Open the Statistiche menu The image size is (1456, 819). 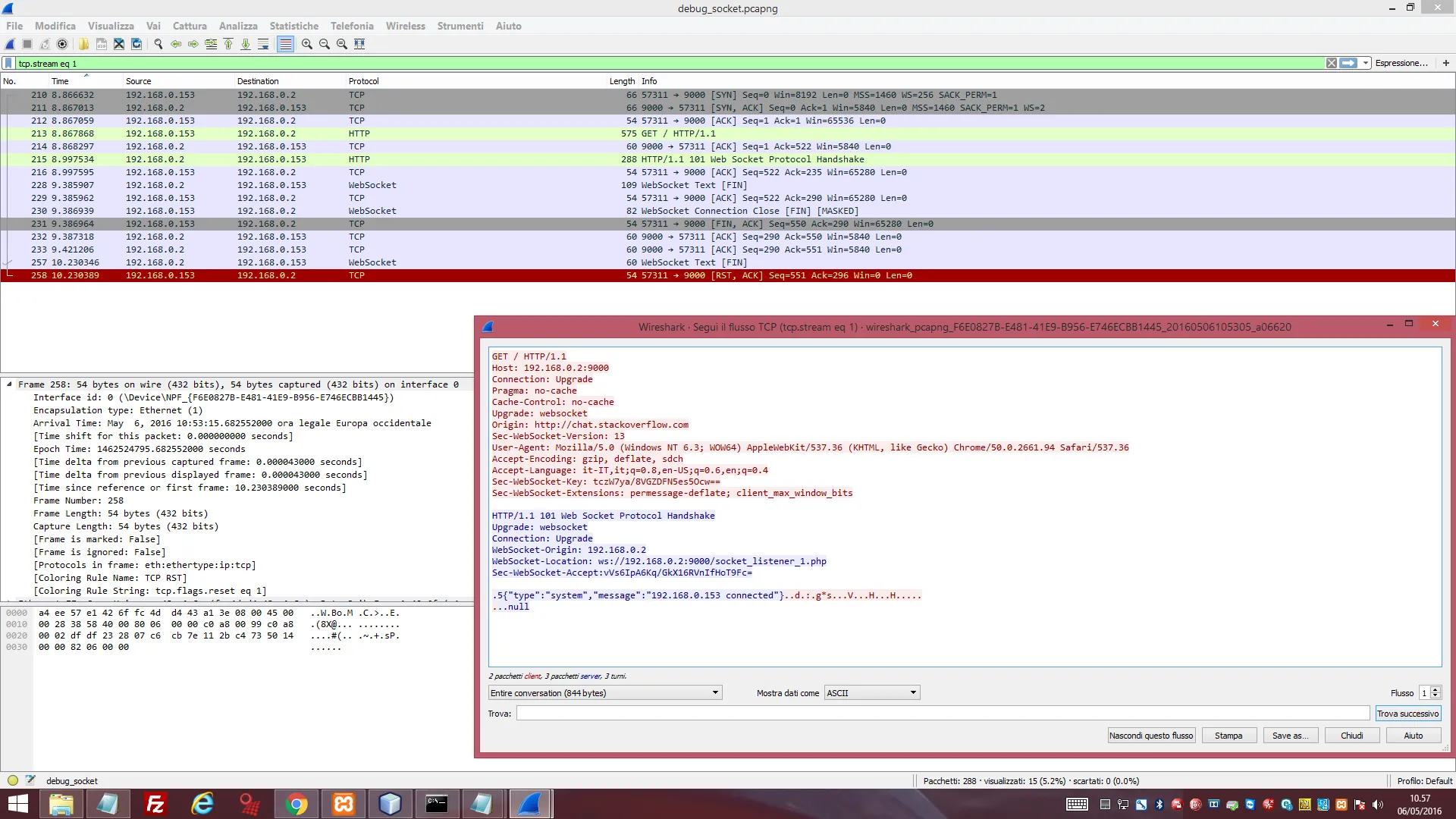(293, 26)
